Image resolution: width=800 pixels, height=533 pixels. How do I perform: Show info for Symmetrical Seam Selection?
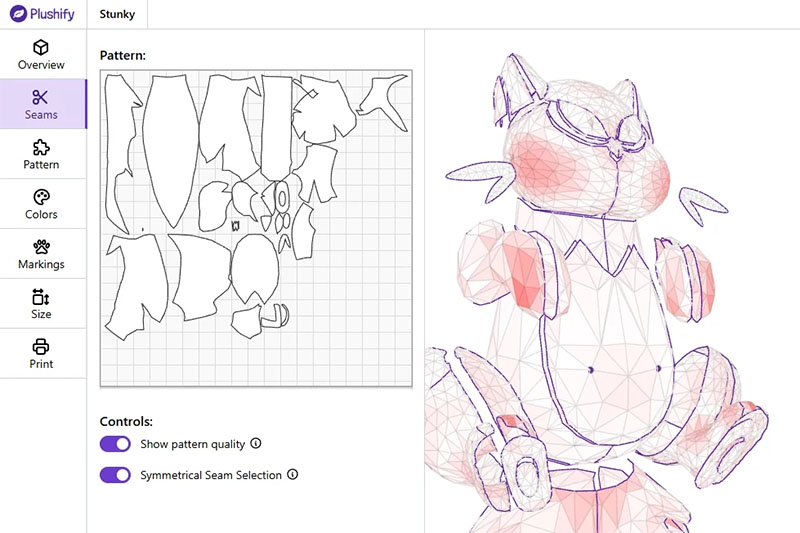(x=292, y=474)
